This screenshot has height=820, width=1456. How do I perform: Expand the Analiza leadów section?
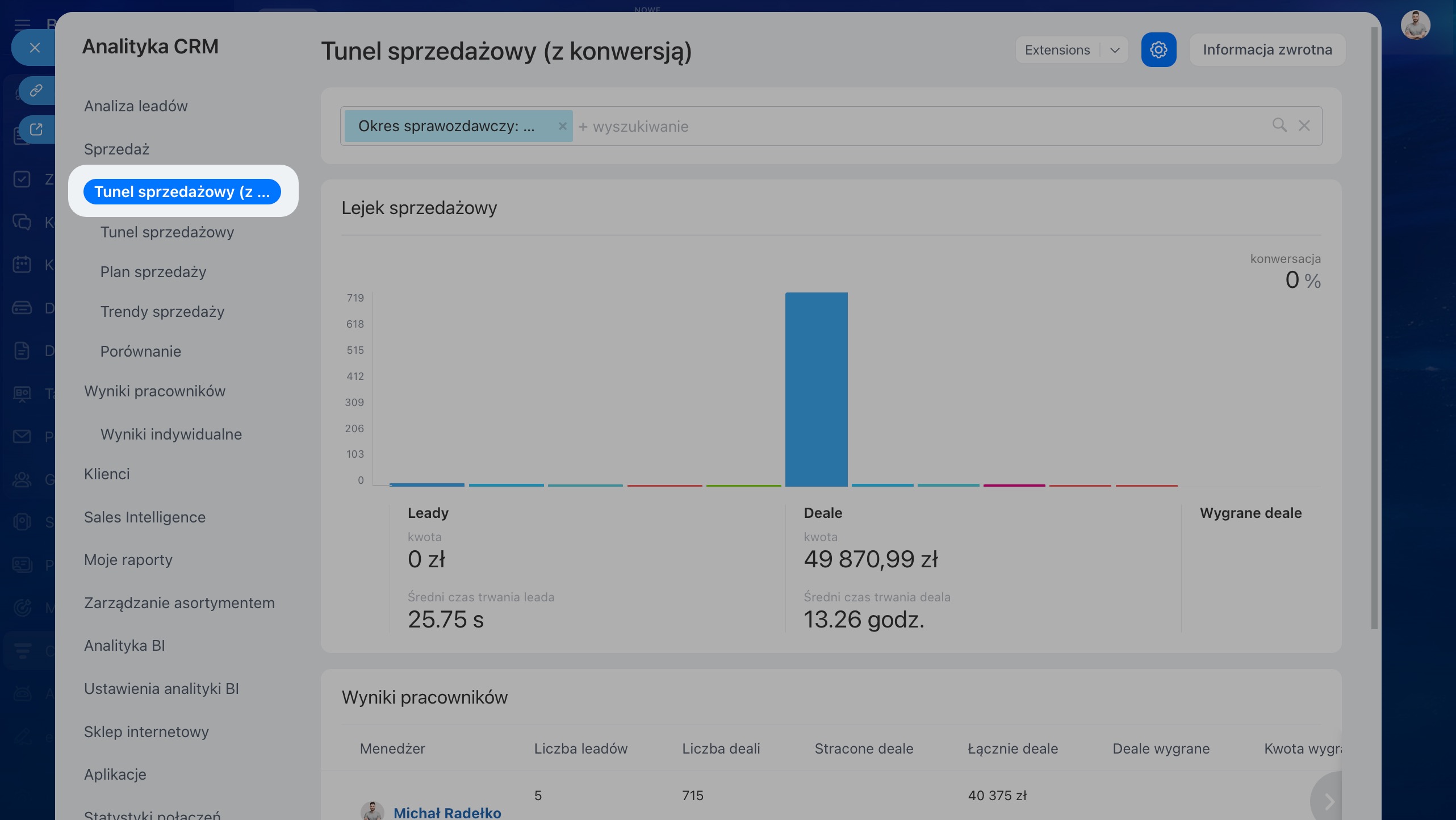pyautogui.click(x=136, y=106)
